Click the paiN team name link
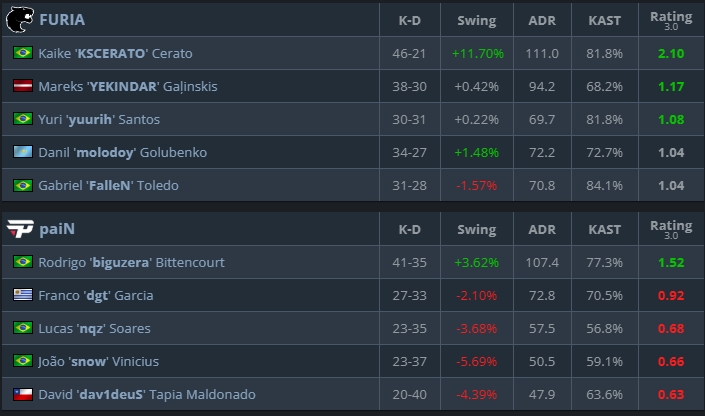Viewport: 705px width, 416px height. pyautogui.click(x=57, y=229)
